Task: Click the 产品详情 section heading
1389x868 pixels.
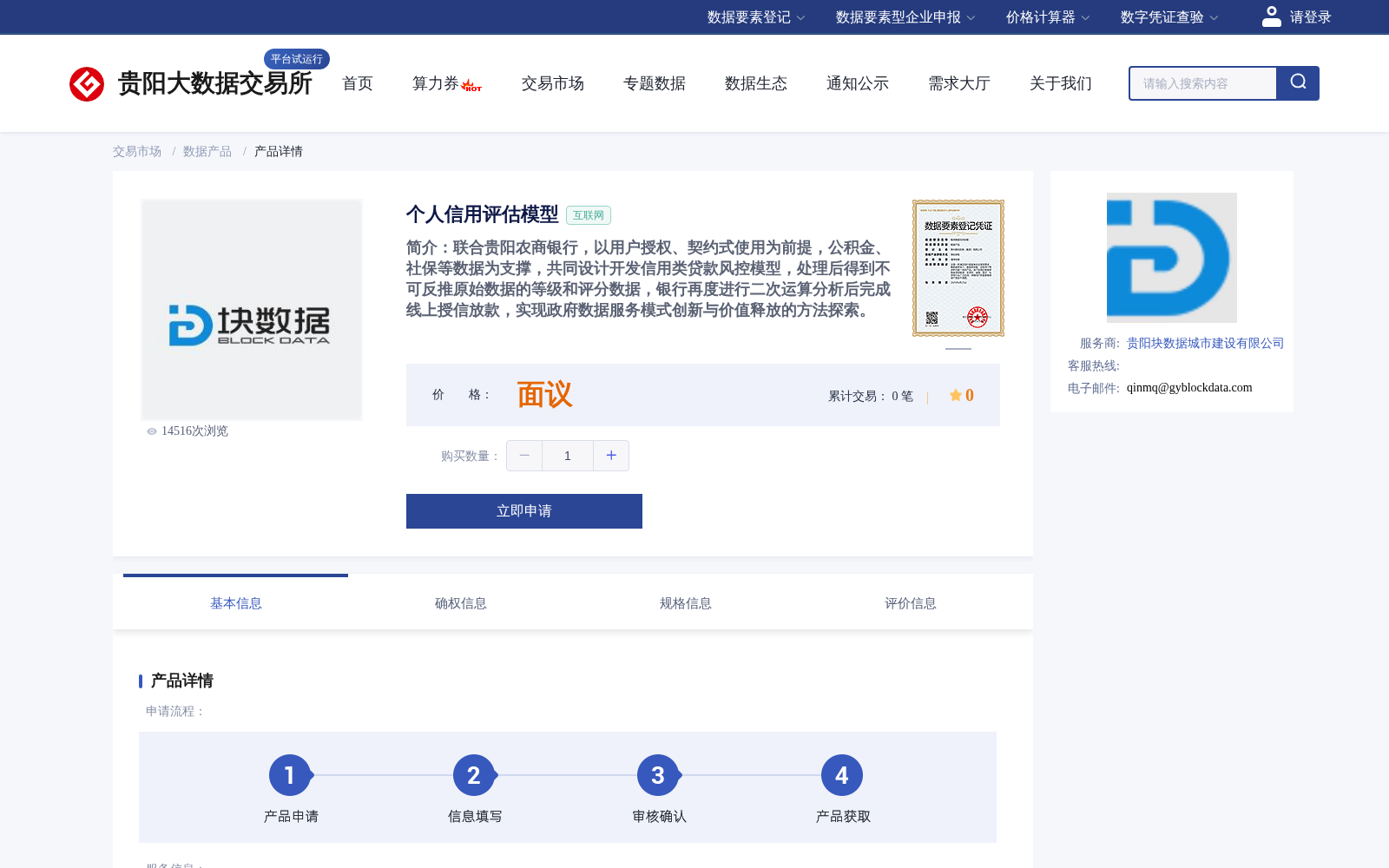Action: (182, 681)
